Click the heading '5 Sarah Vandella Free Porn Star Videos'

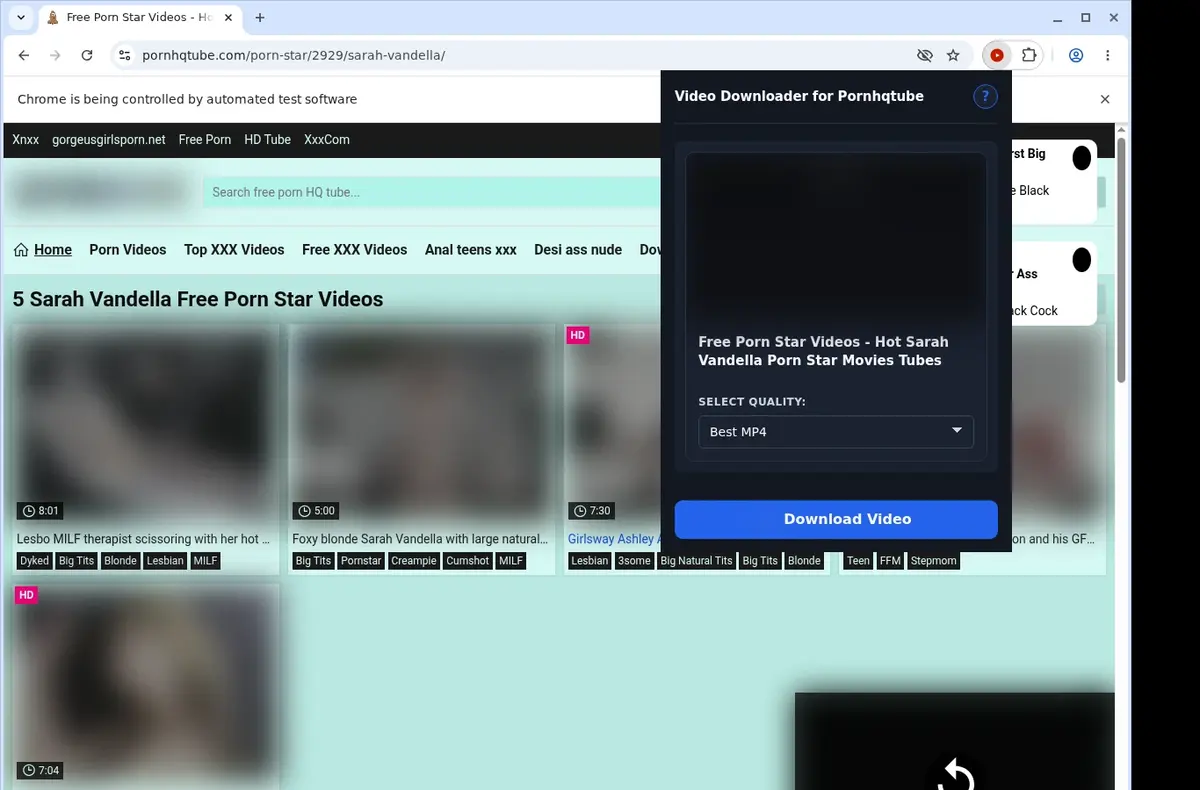click(198, 299)
